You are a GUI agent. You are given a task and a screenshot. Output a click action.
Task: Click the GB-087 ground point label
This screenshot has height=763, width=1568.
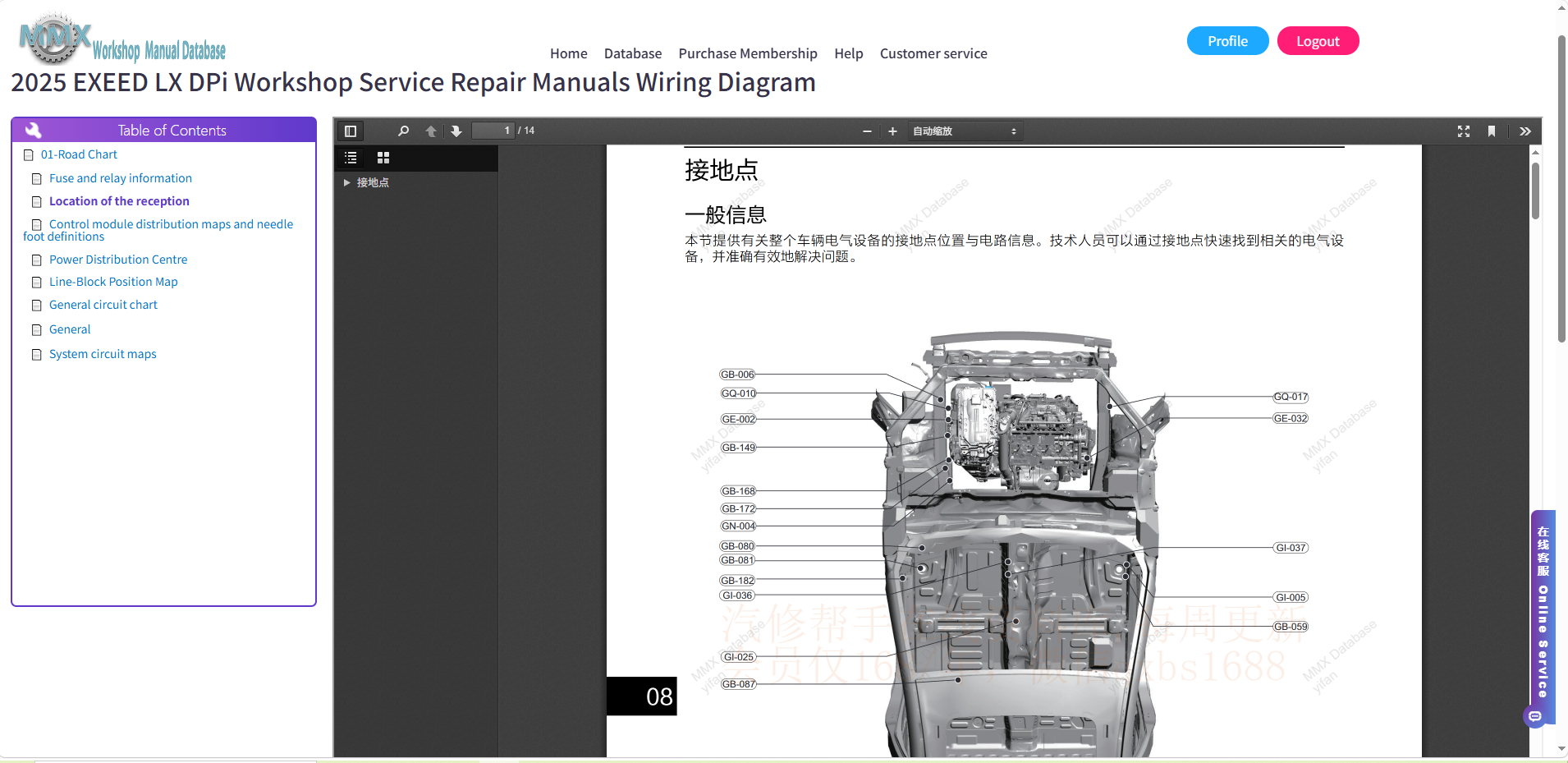(x=738, y=684)
